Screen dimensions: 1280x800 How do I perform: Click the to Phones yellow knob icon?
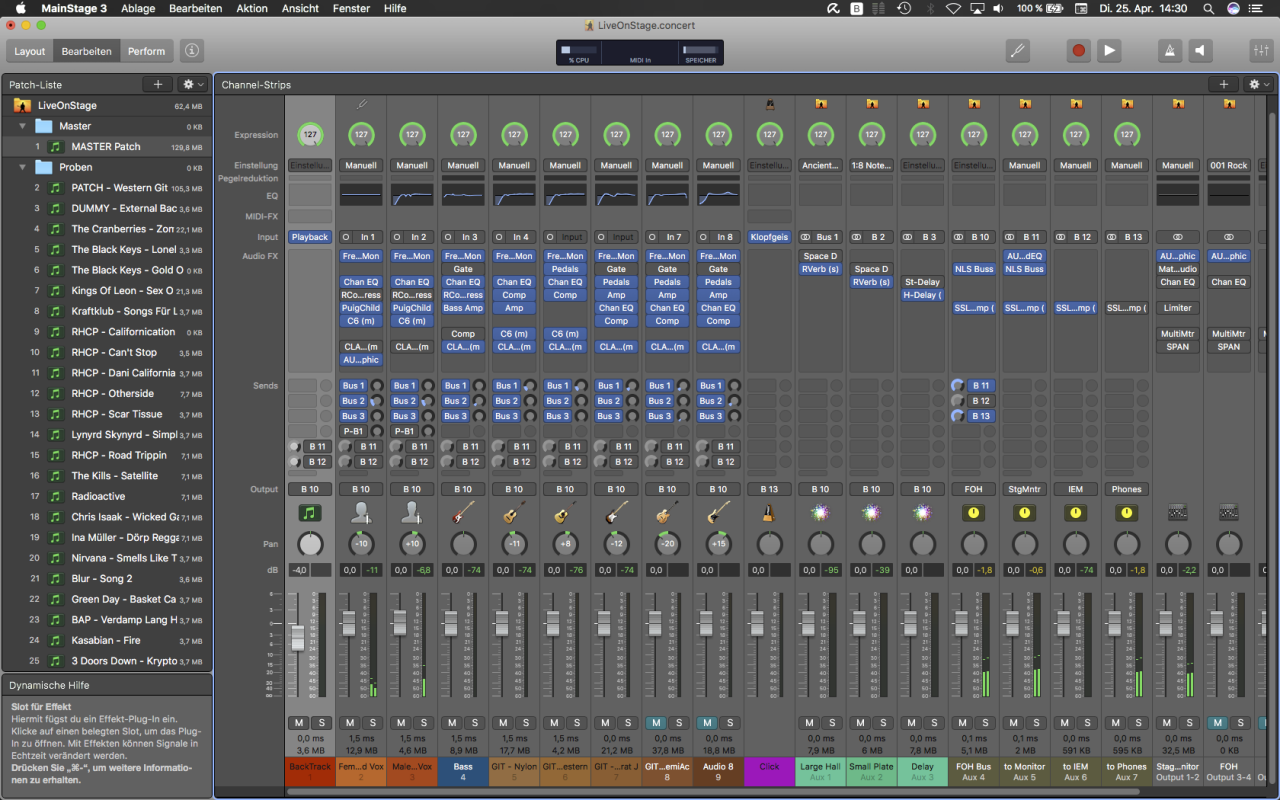tap(1127, 513)
